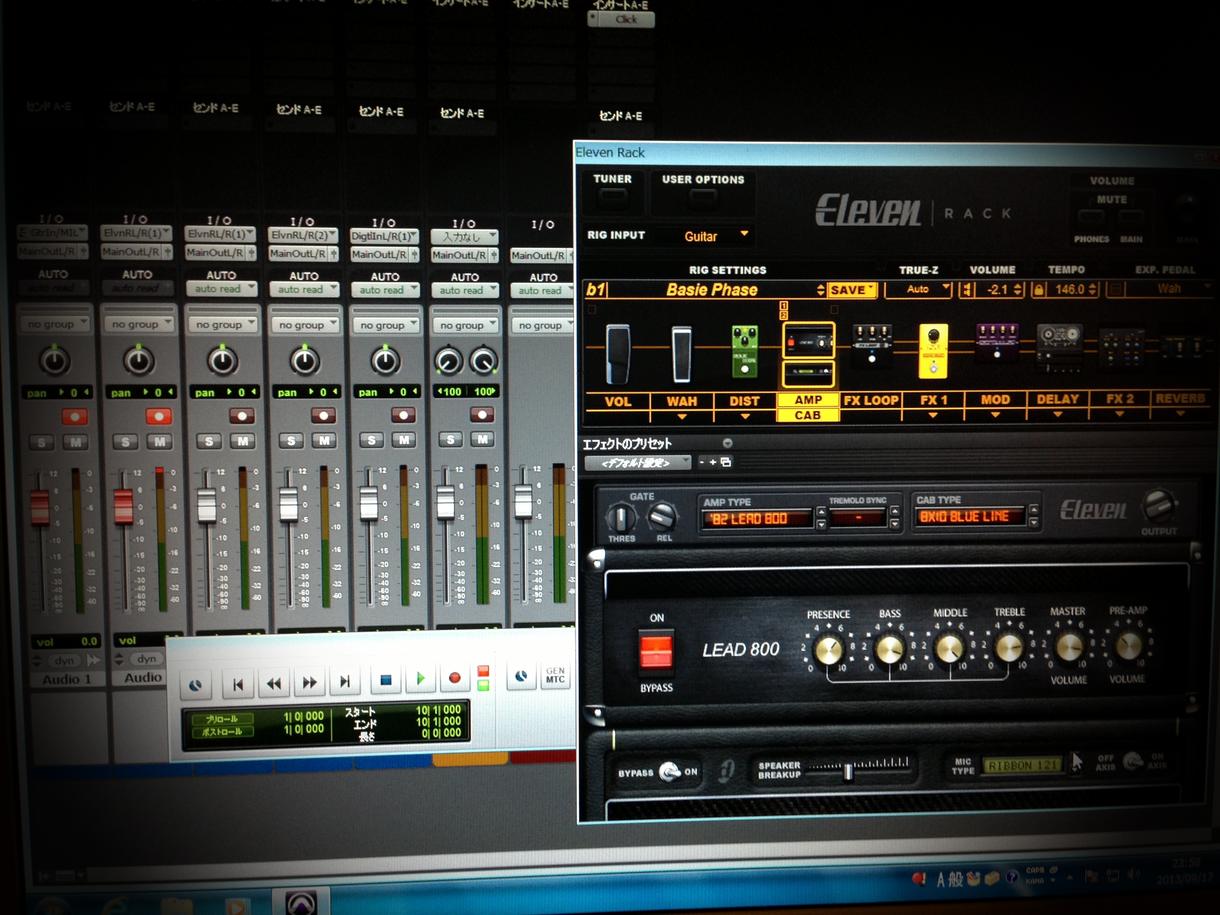This screenshot has height=915, width=1220.
Task: Click the amp Bass knob
Action: [889, 650]
